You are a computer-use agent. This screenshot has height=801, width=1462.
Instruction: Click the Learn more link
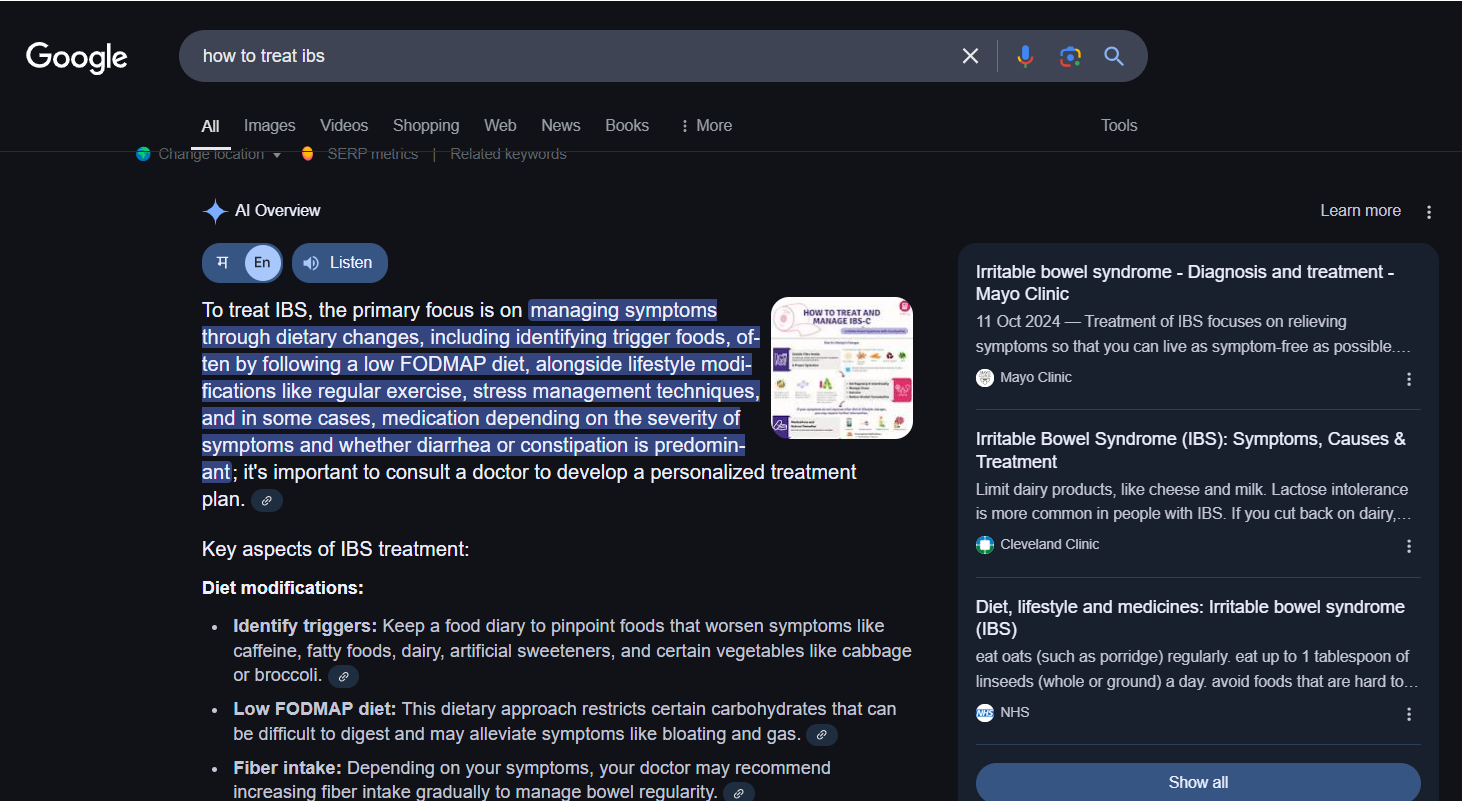coord(1360,211)
